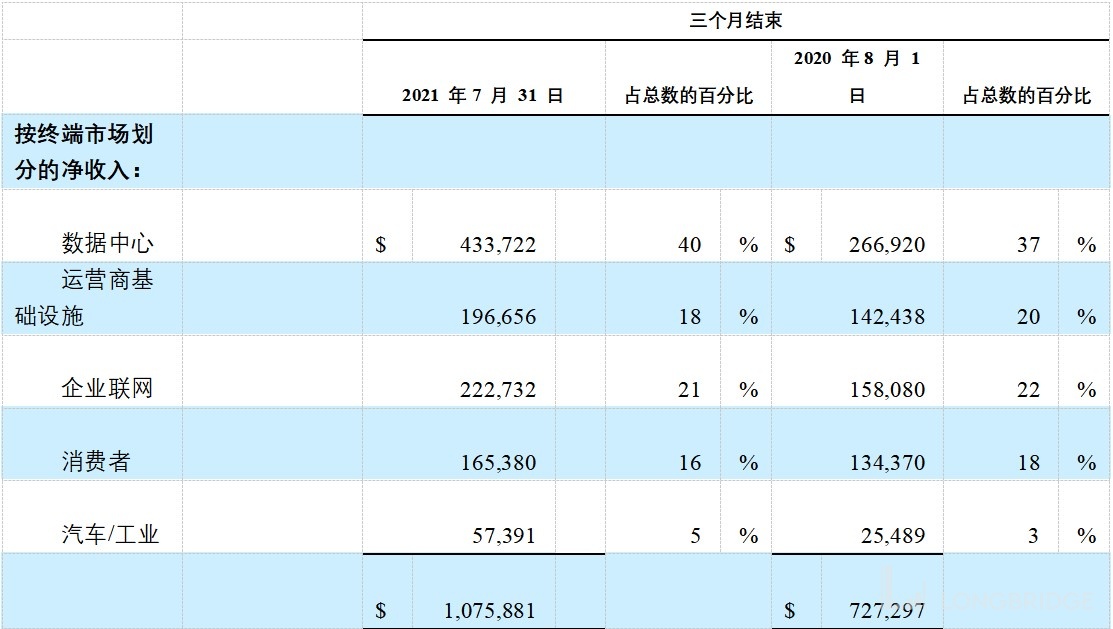This screenshot has height=629, width=1113.
Task: Select the 汽车/工业 row label
Action: point(110,535)
